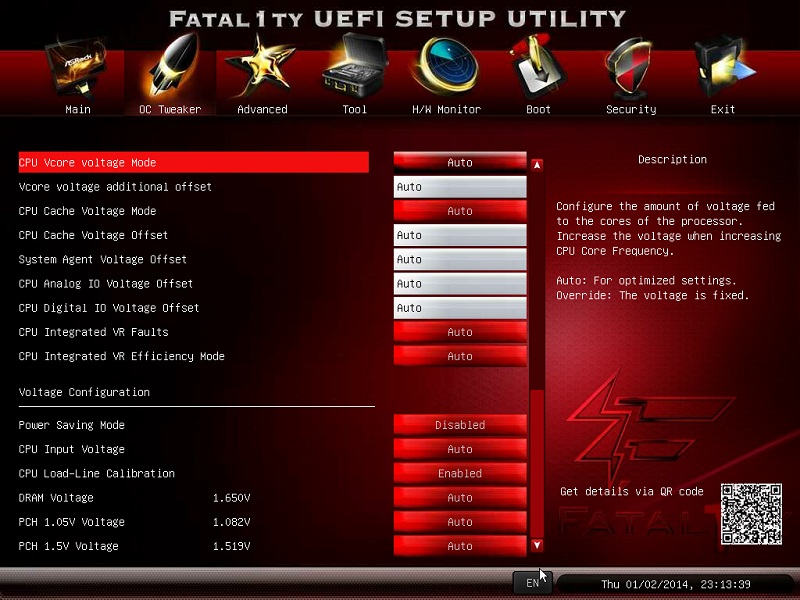Click Vcore voltage additional offset field

tap(460, 187)
